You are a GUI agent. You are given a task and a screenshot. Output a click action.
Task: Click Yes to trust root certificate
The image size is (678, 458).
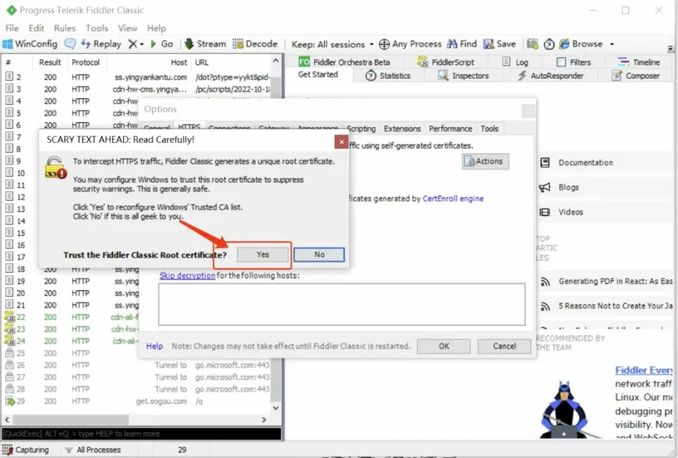click(262, 255)
